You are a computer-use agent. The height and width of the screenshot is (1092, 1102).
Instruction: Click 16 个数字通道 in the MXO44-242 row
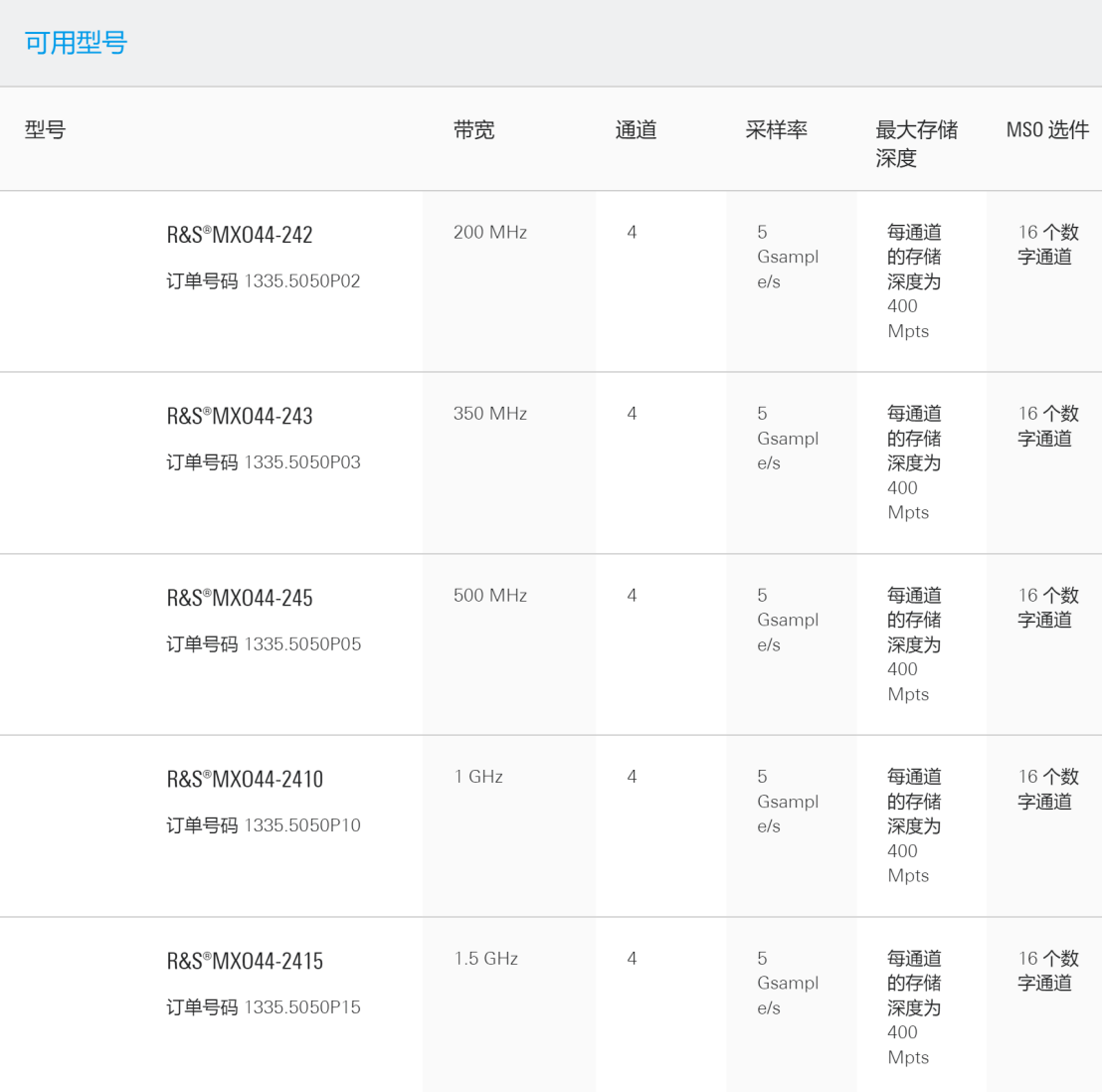[x=1048, y=245]
